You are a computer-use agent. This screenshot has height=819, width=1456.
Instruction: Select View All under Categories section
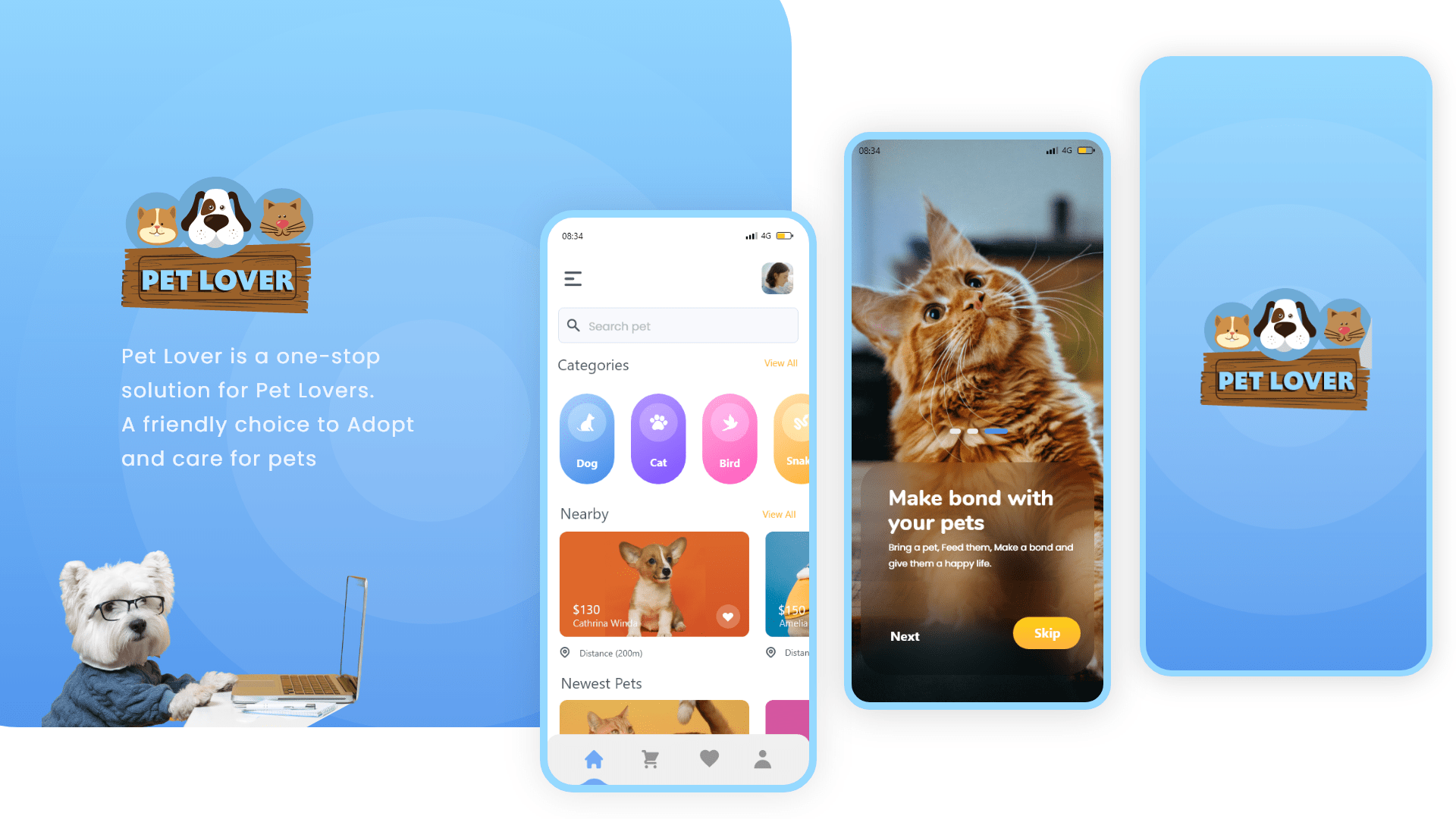coord(780,363)
